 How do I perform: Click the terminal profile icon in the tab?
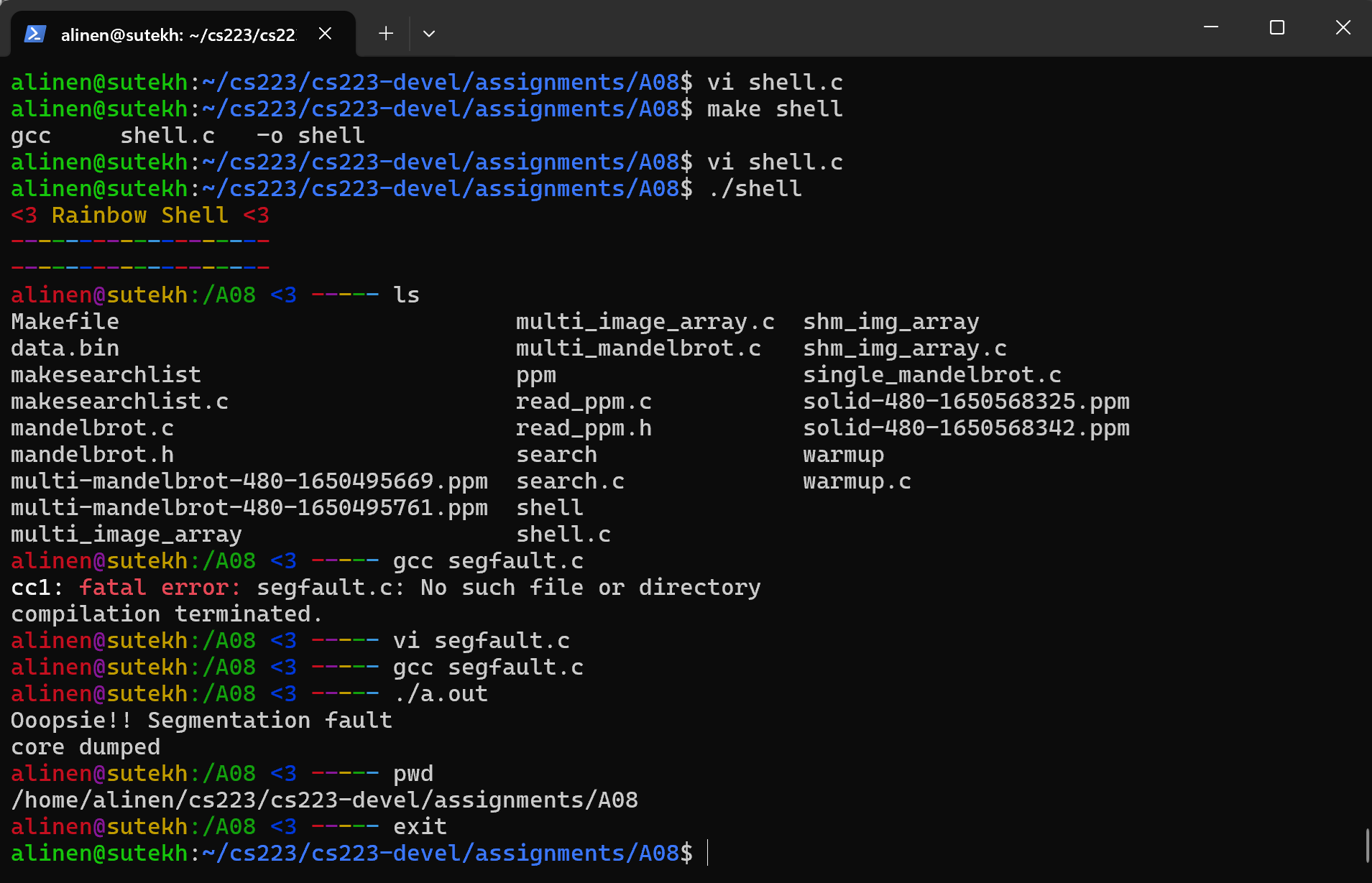click(34, 34)
